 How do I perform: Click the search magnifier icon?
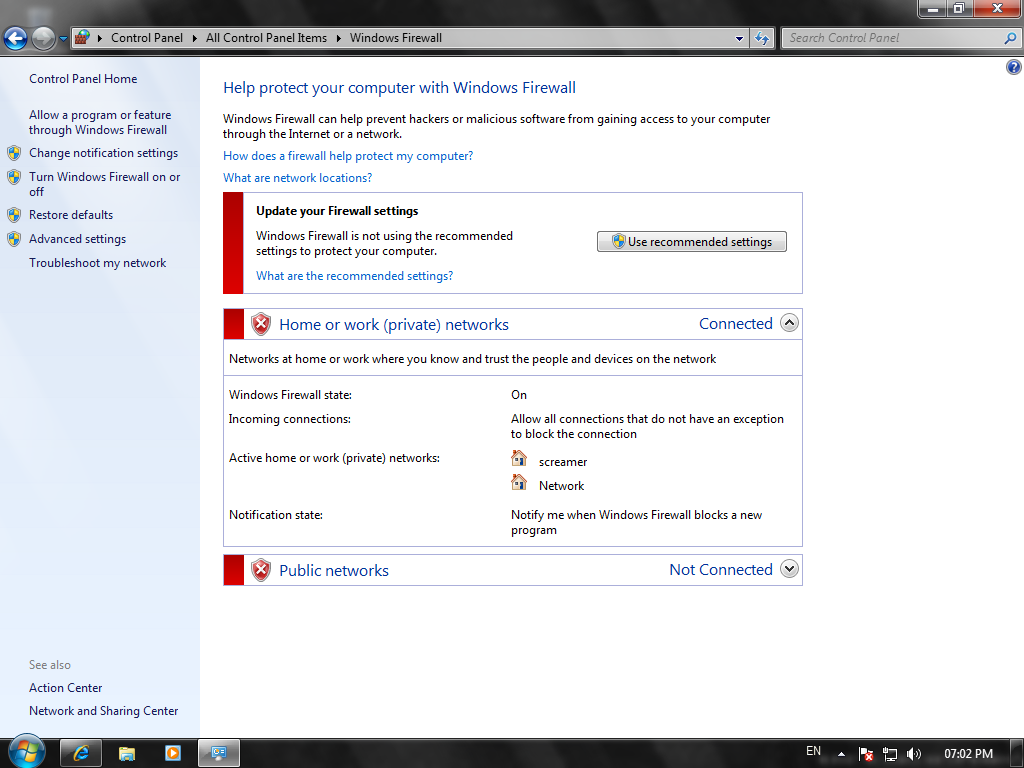click(x=1010, y=38)
